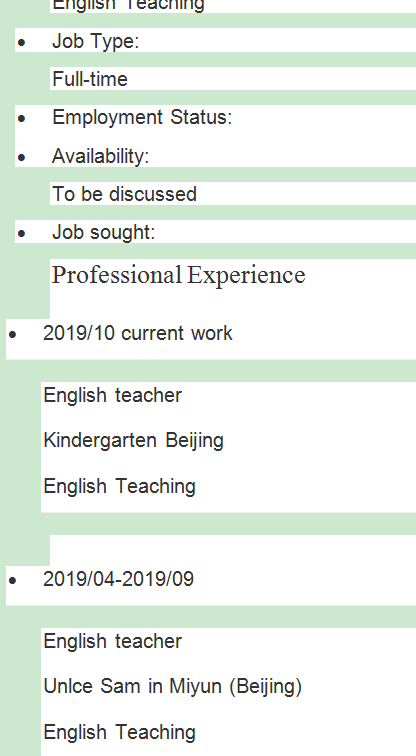This screenshot has height=756, width=416.
Task: Click 'English teacher' under 2019/10 current work
Action: [113, 395]
